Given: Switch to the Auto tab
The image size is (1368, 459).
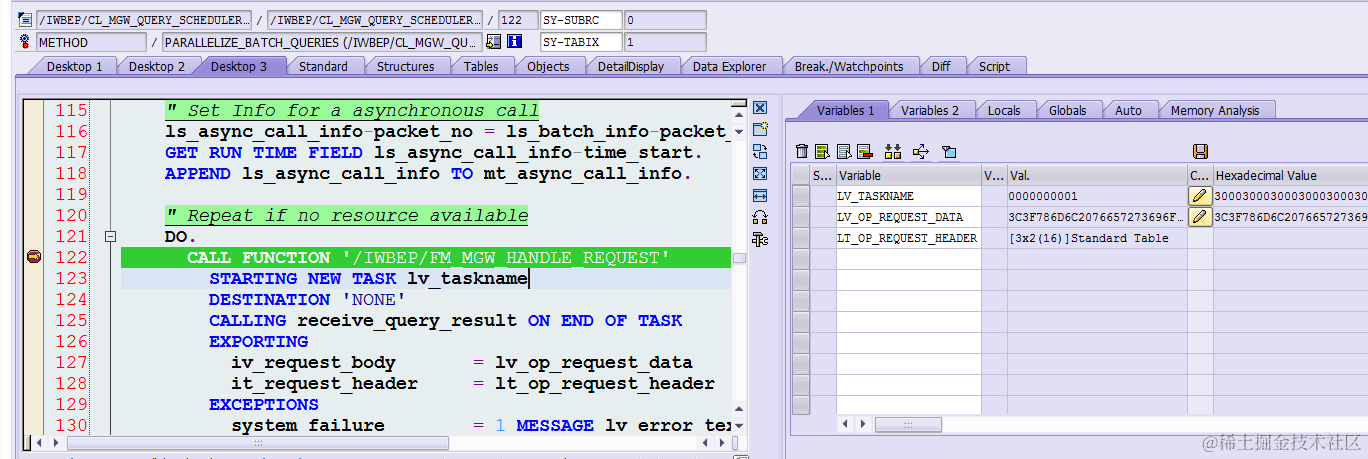Looking at the screenshot, I should coord(1128,110).
